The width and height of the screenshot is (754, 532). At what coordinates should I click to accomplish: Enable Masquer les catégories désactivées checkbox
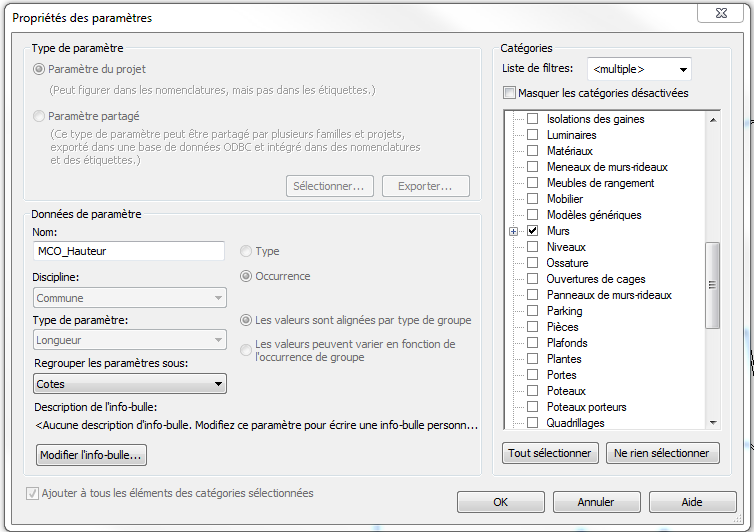click(x=511, y=93)
